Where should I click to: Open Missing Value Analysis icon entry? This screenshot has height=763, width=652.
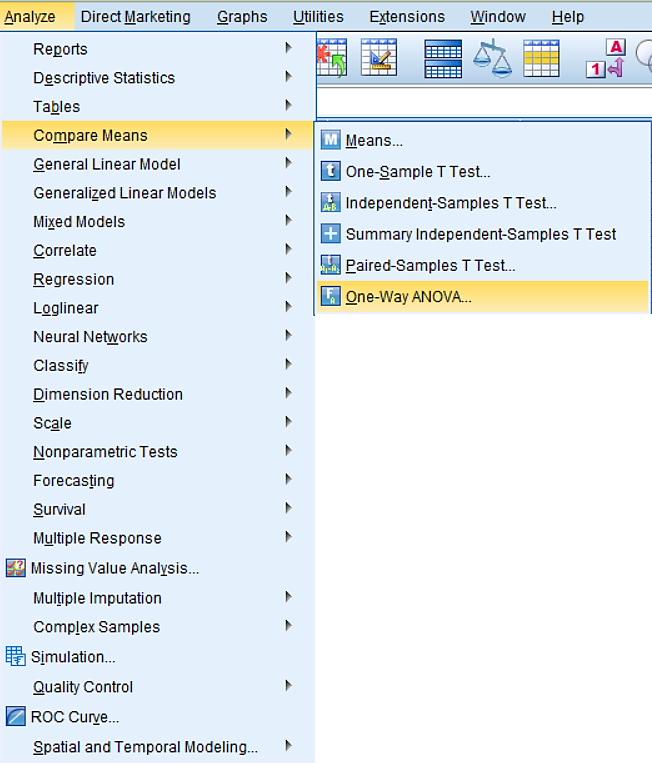(x=16, y=568)
